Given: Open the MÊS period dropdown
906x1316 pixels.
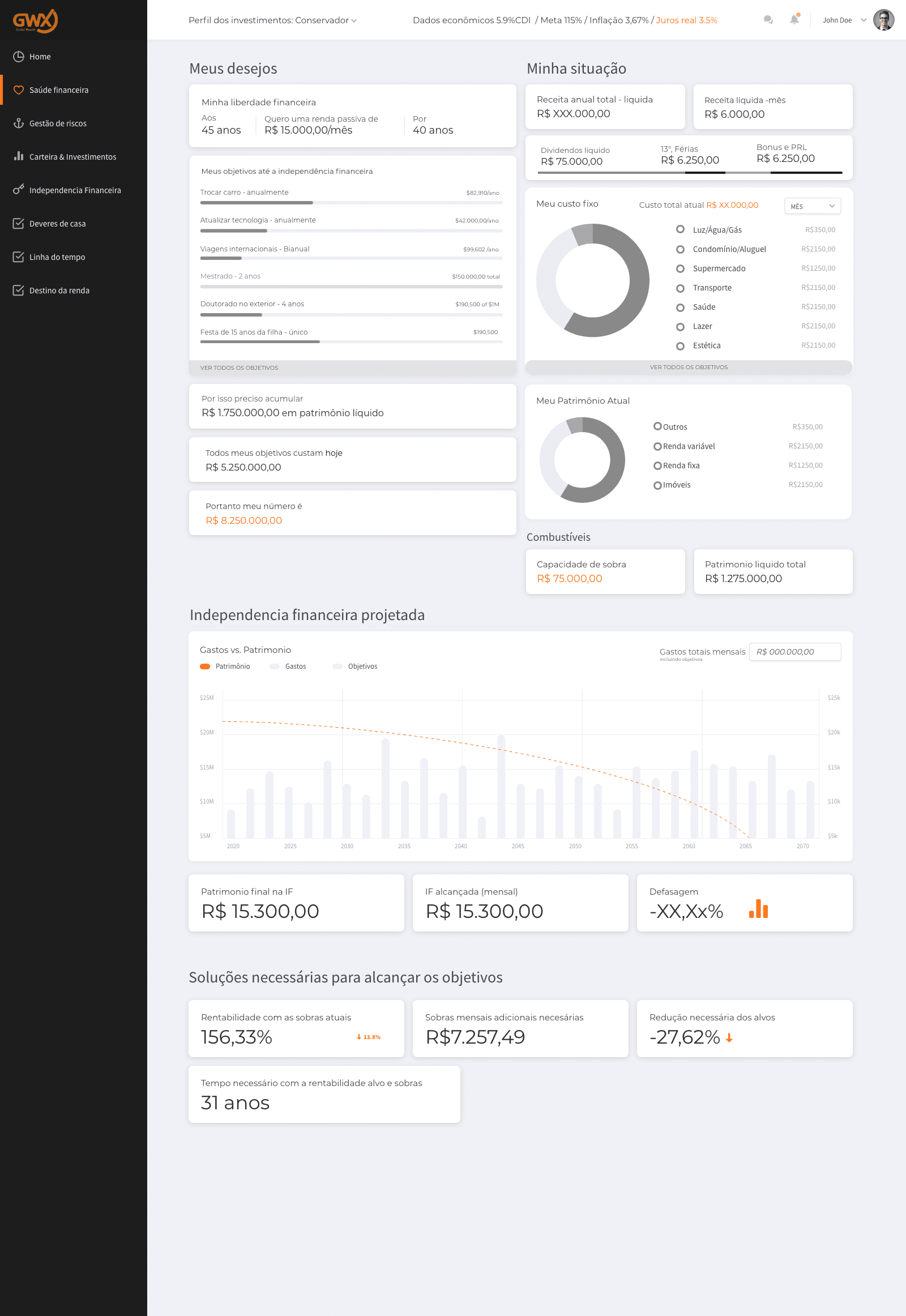Looking at the screenshot, I should click(813, 206).
